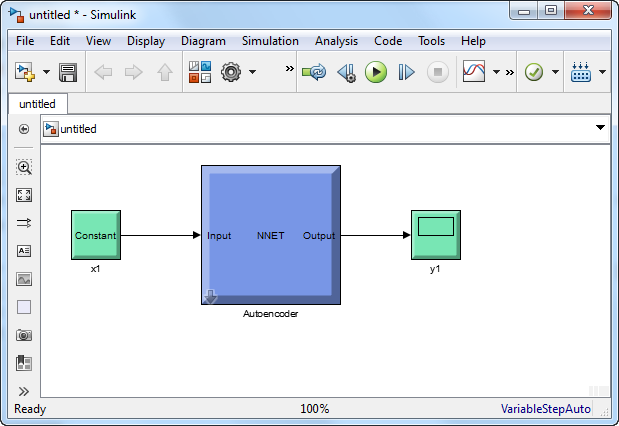Image resolution: width=619 pixels, height=426 pixels.
Task: Open the Data Inspector dropdown arrow
Action: coord(496,72)
